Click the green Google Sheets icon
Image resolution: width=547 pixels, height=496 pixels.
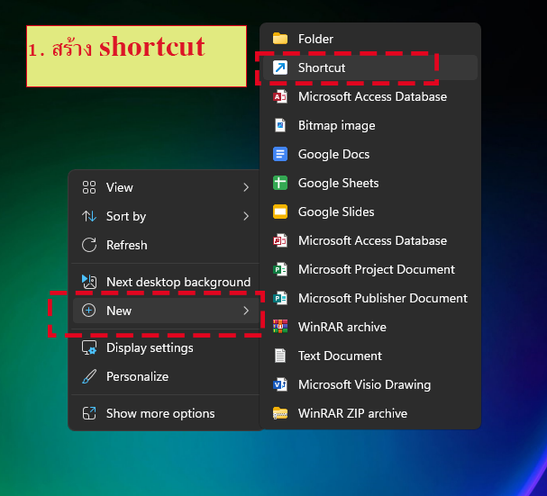[x=280, y=183]
